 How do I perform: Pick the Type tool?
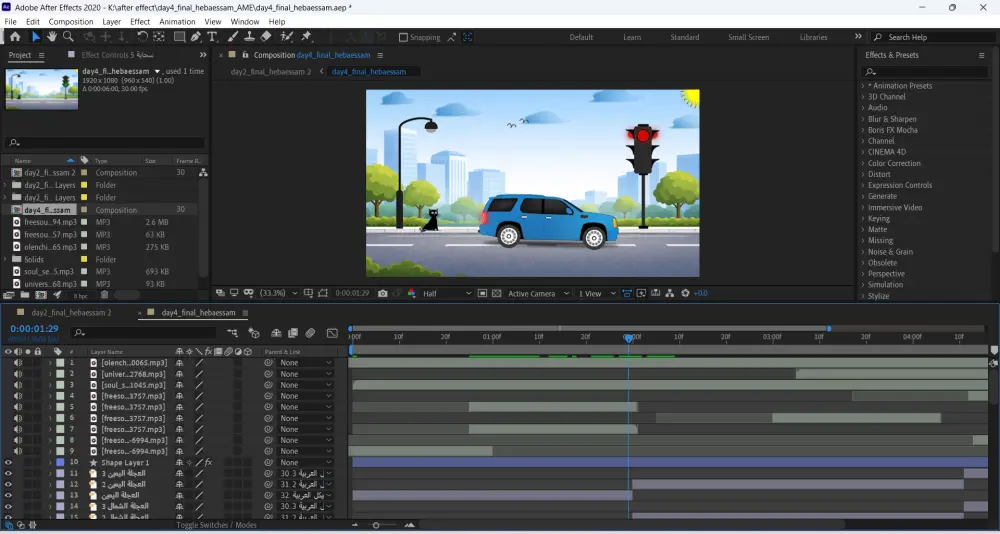(212, 37)
